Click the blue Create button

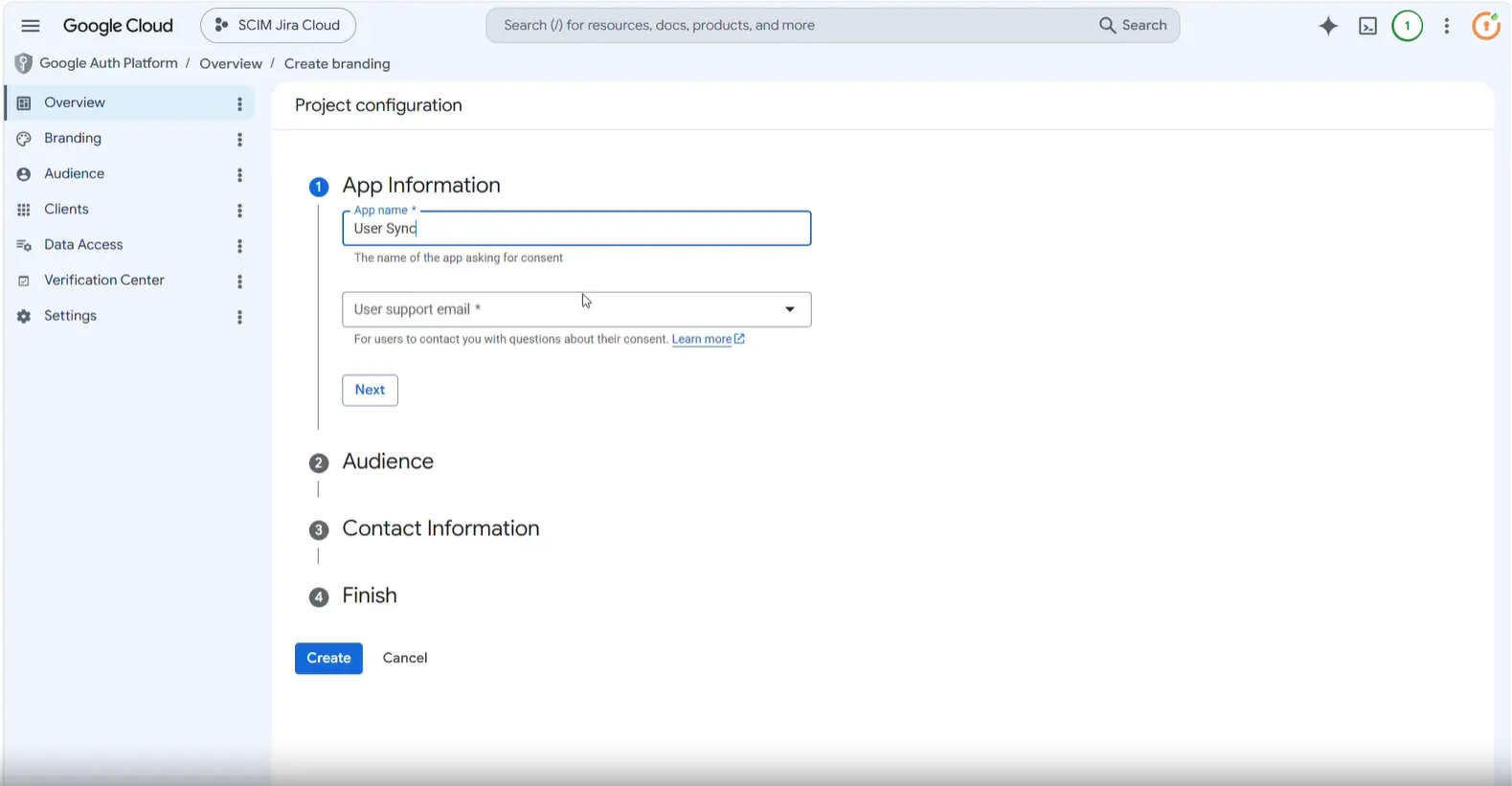(328, 659)
